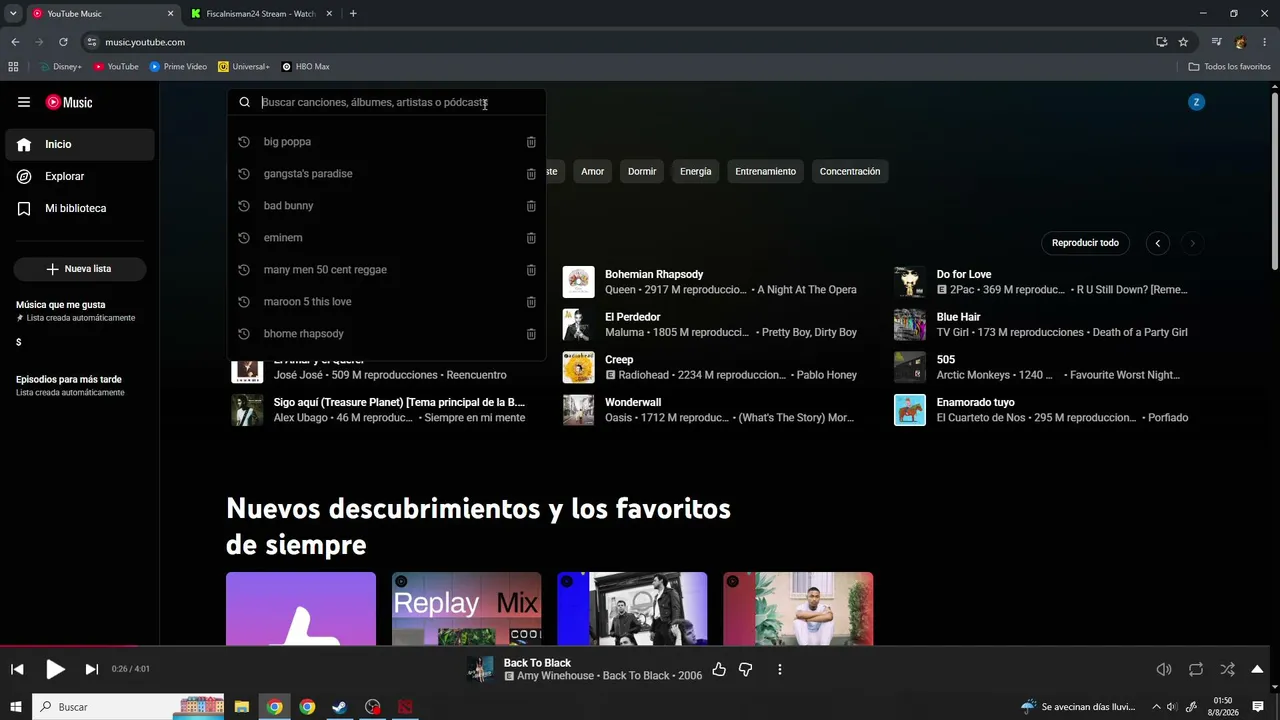
Task: Select the Inicio sidebar item
Action: click(80, 144)
